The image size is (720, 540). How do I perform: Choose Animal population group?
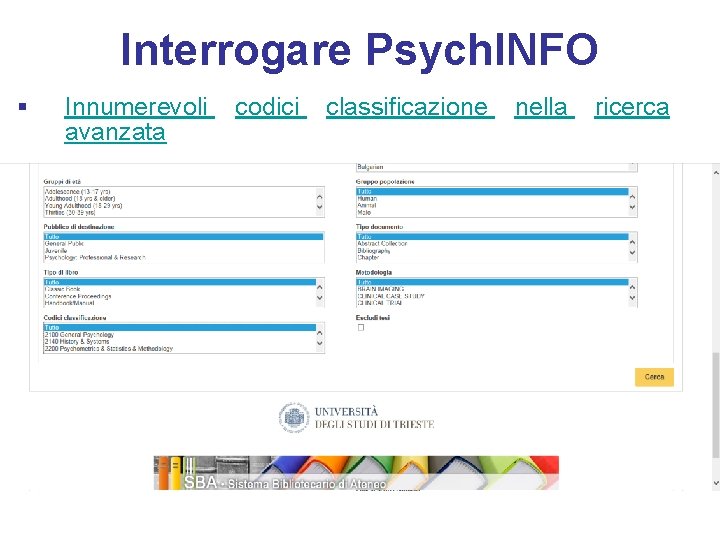click(x=492, y=206)
